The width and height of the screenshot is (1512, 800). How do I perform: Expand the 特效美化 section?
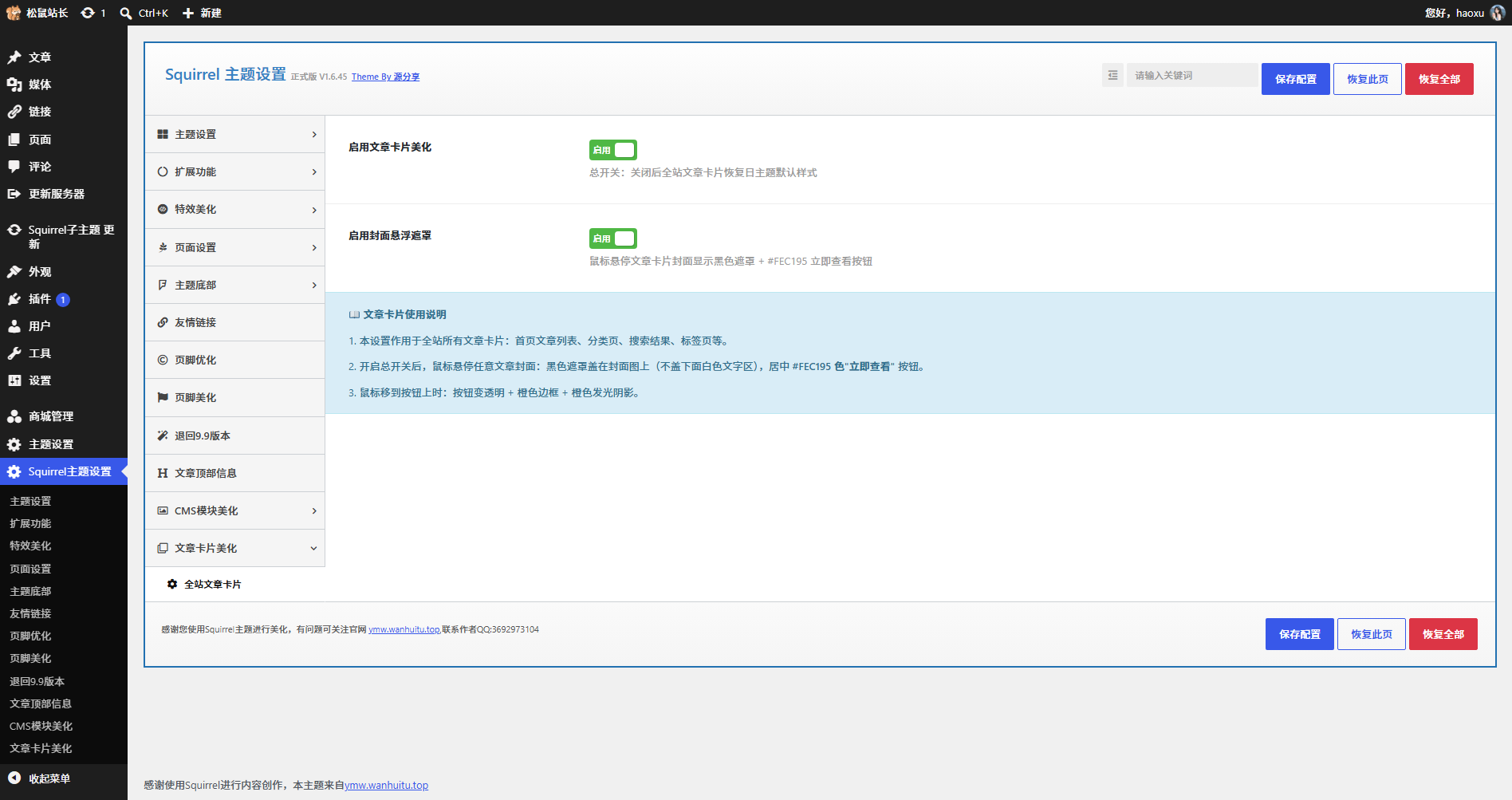click(x=235, y=210)
